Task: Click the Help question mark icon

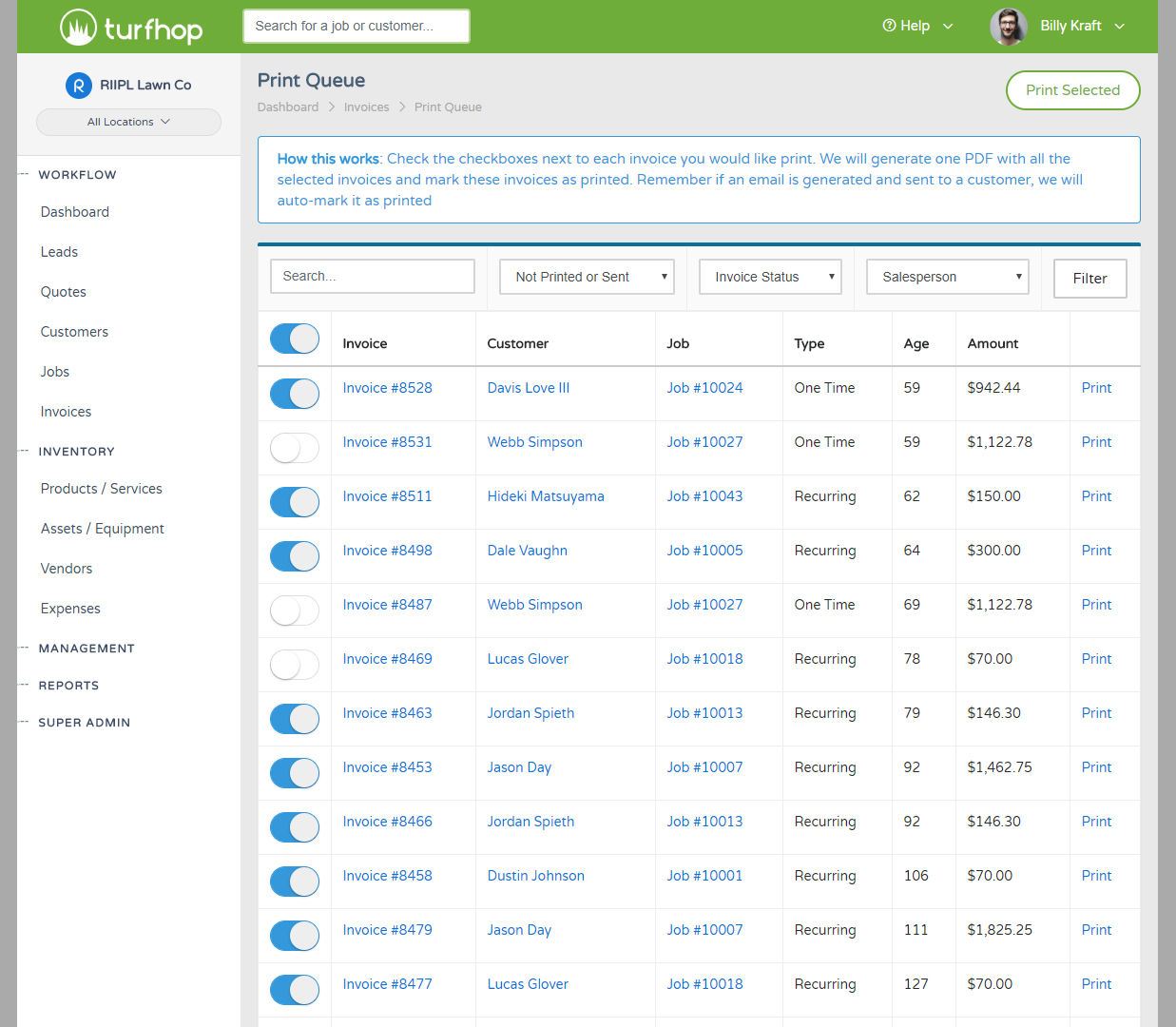Action: tap(889, 26)
